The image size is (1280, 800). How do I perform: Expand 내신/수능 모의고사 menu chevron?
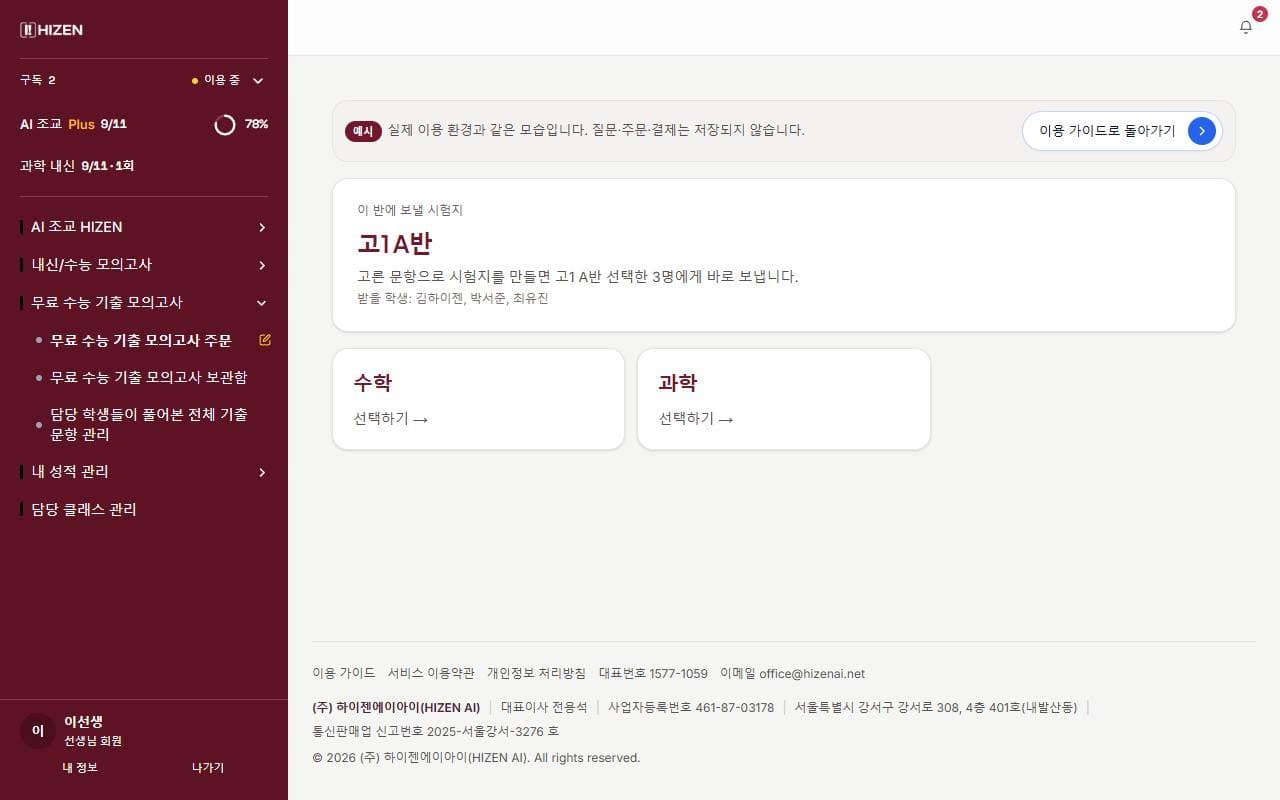[262, 265]
